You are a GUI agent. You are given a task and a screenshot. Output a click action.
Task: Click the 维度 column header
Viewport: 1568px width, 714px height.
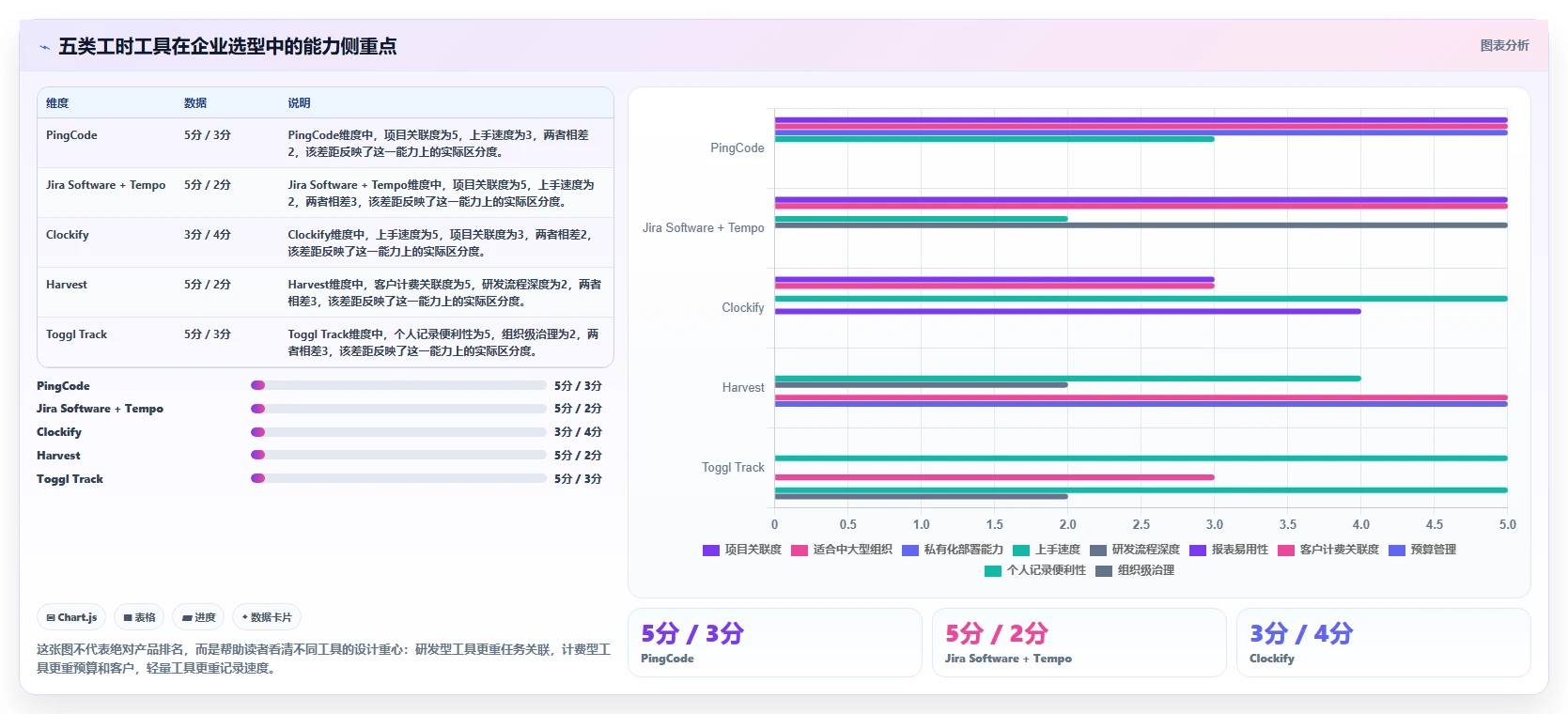[x=57, y=103]
